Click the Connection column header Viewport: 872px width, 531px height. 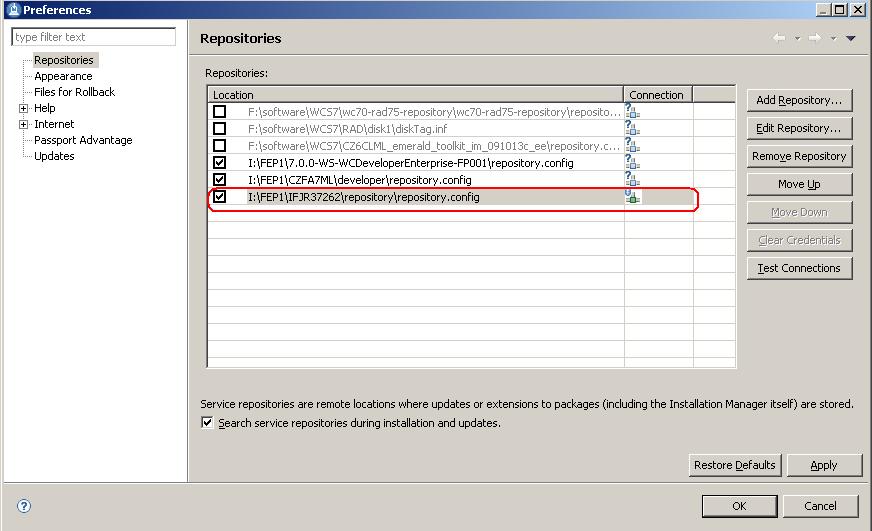click(x=657, y=95)
